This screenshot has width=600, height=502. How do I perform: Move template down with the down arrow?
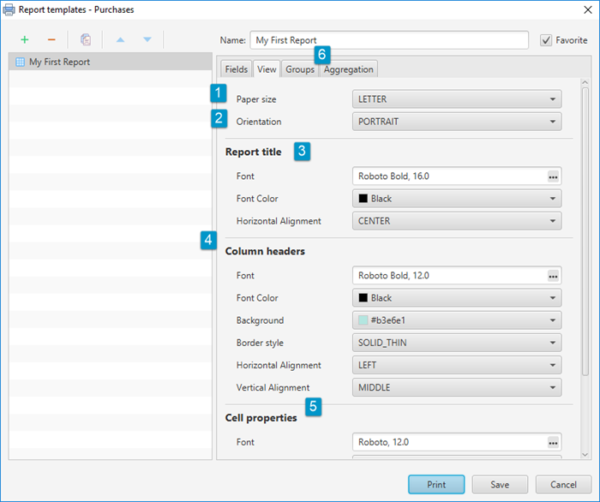coord(147,39)
